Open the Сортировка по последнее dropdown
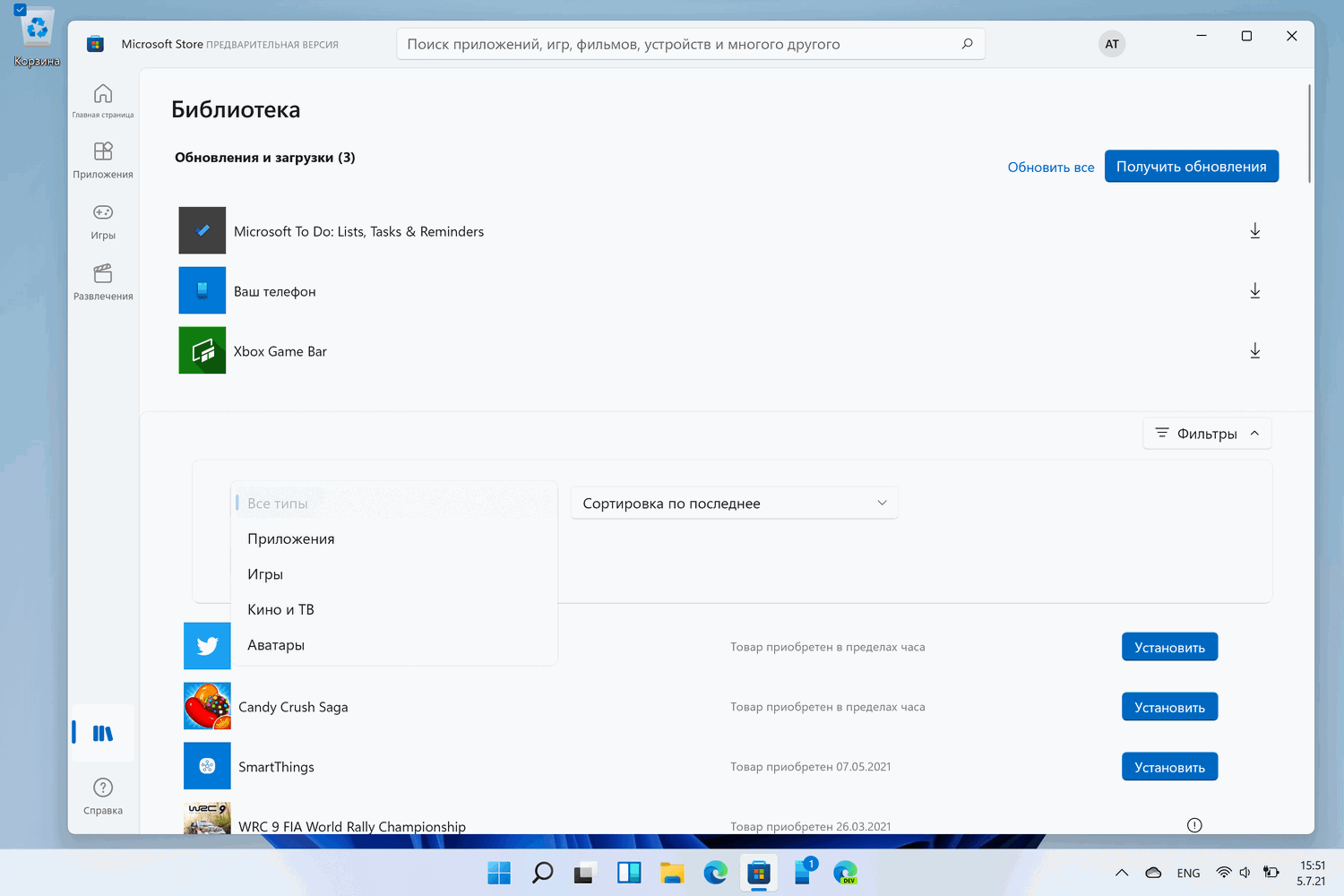The image size is (1344, 896). click(734, 504)
